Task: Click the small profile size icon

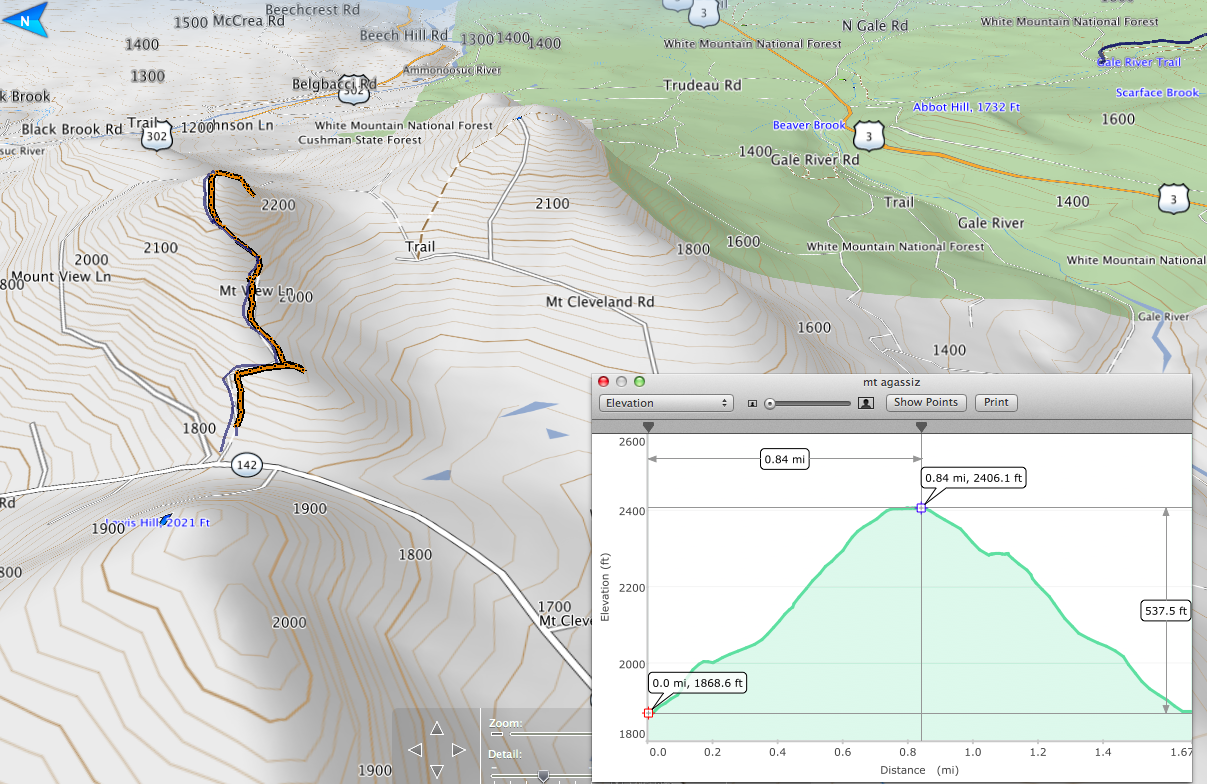Action: pos(752,403)
